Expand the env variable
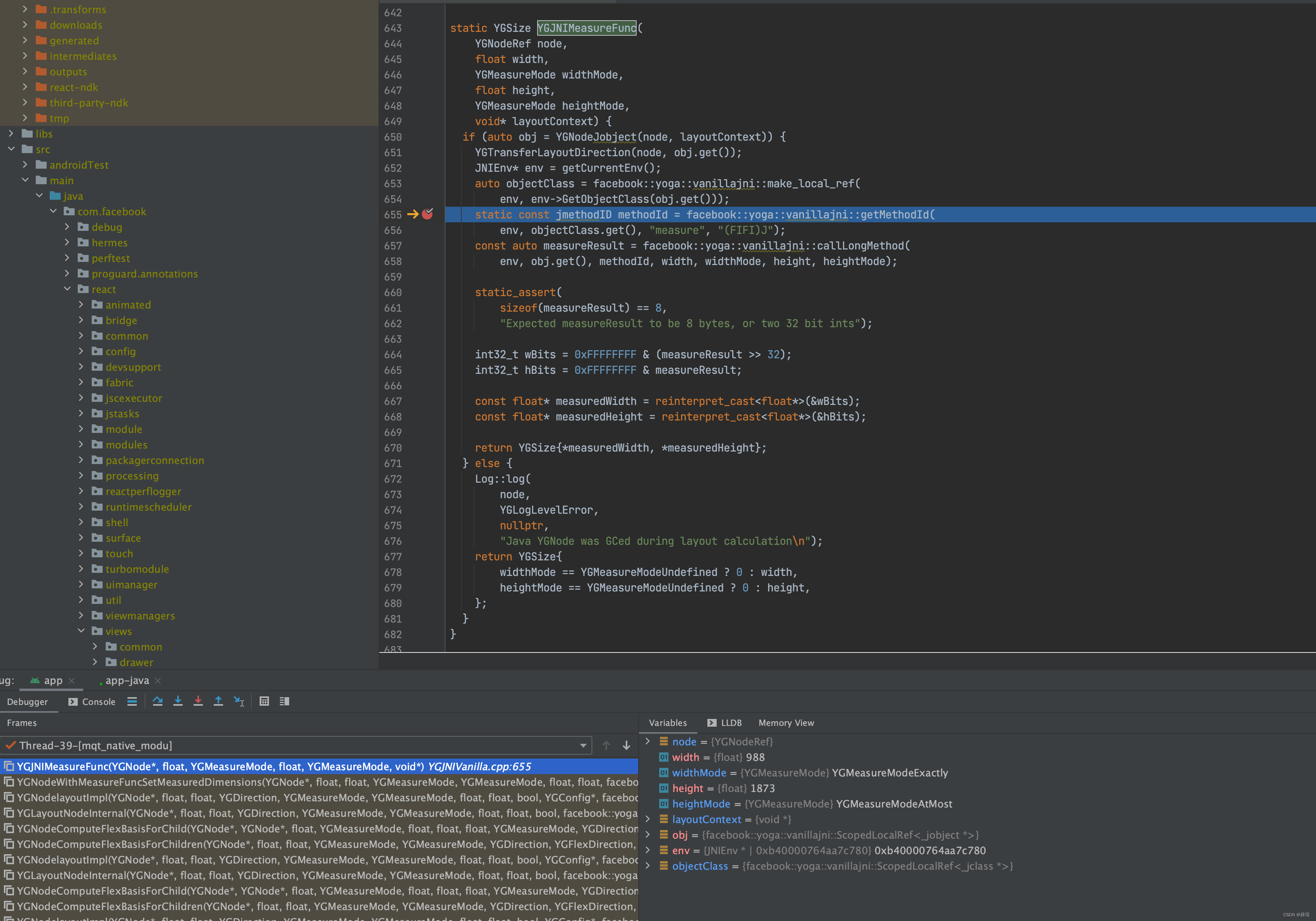The image size is (1316, 921). pyautogui.click(x=648, y=851)
